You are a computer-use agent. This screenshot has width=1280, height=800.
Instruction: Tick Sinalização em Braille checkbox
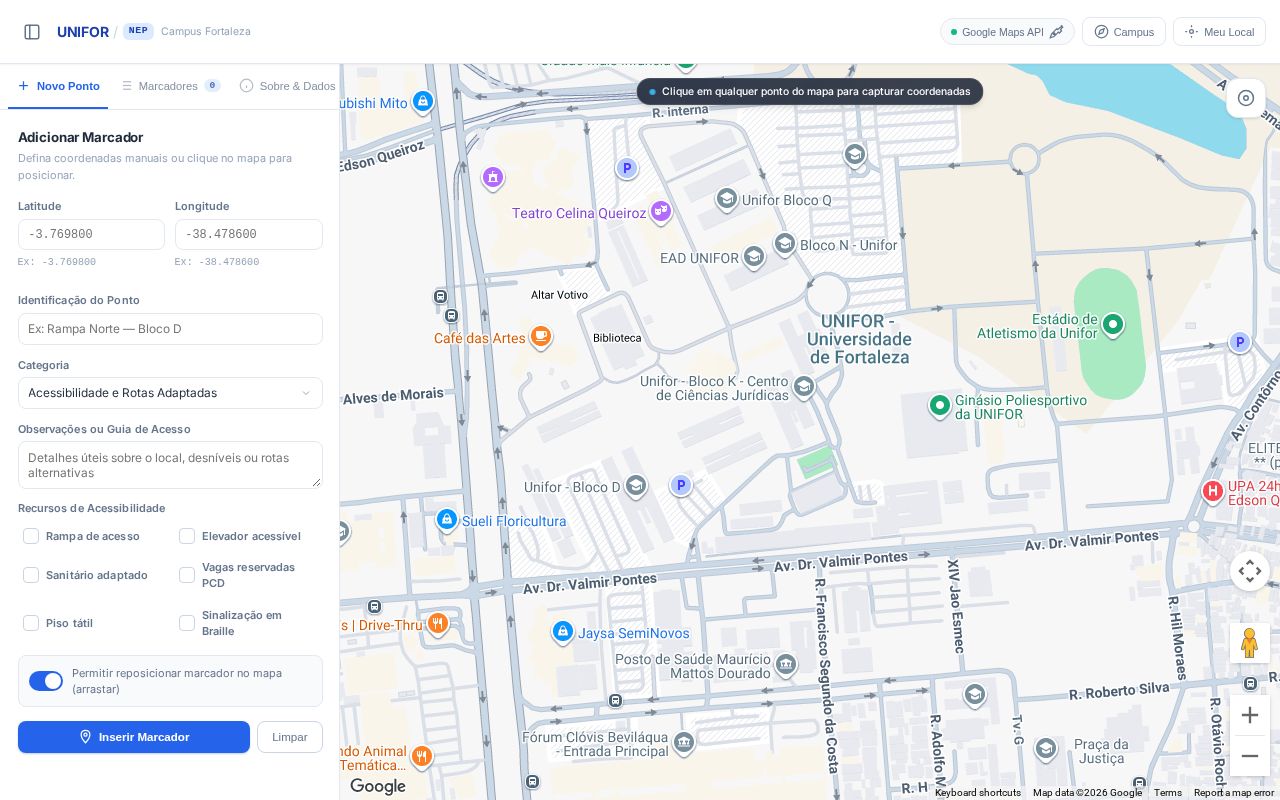point(187,623)
